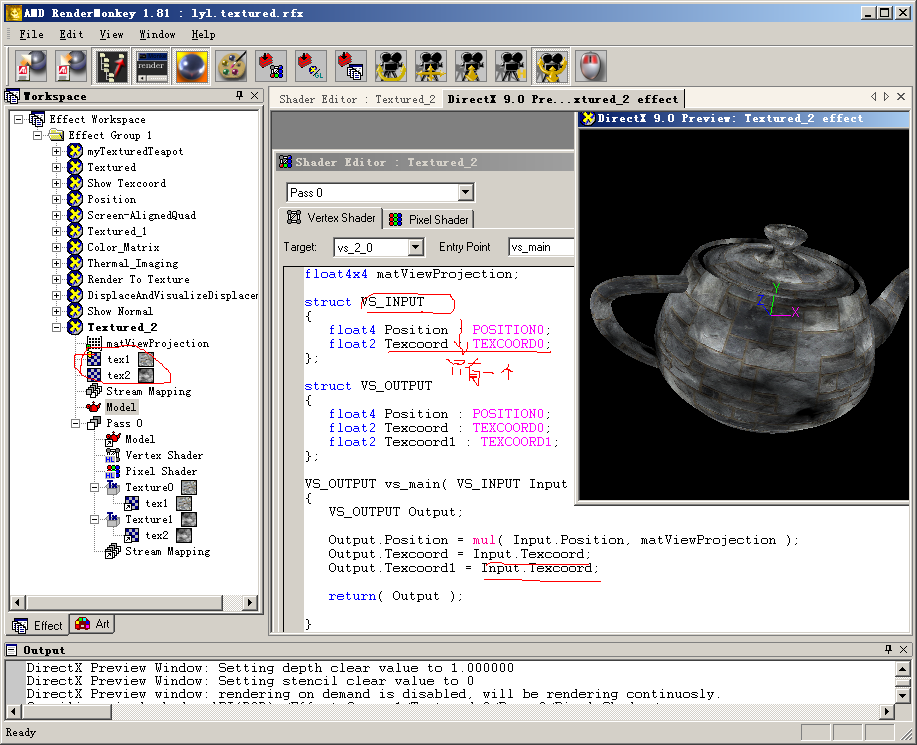Screen dimensions: 917x745
Task: Click the compile icon marked GL
Action: click(311, 66)
